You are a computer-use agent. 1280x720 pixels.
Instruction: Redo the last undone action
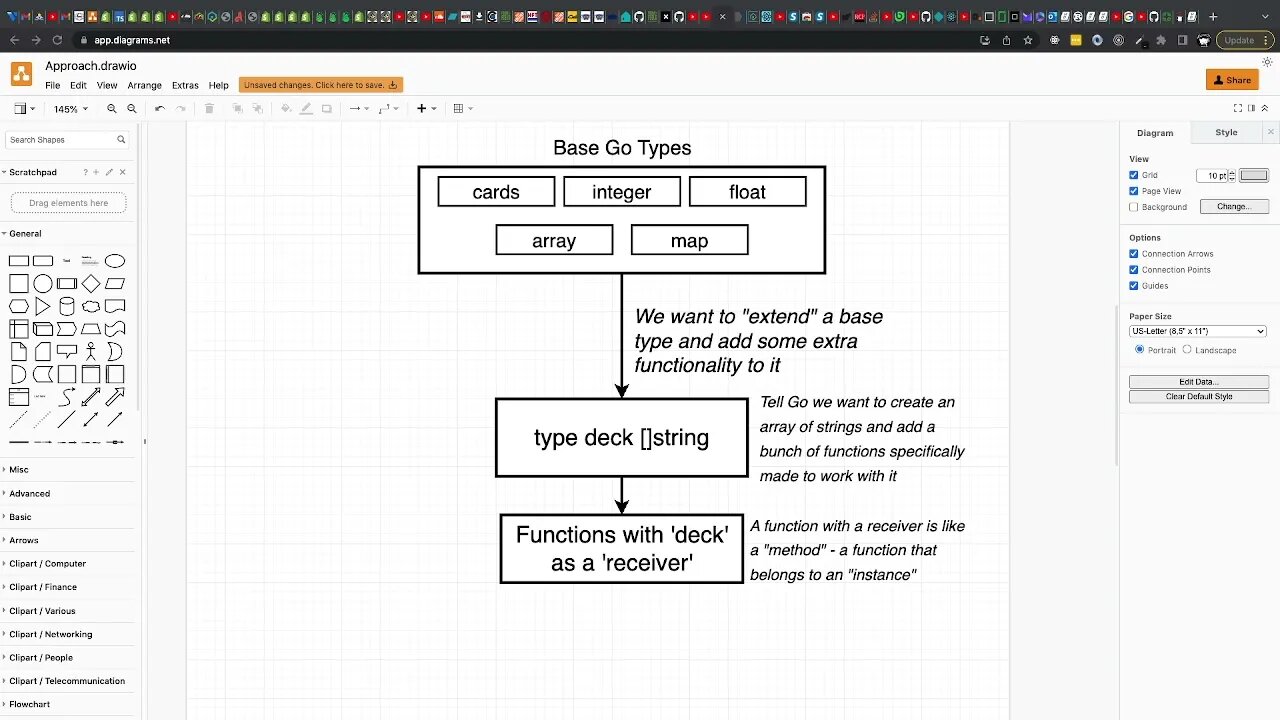[181, 109]
